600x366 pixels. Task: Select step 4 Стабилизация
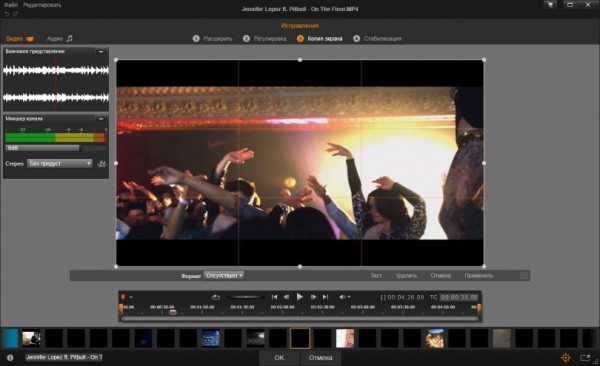[x=377, y=39]
